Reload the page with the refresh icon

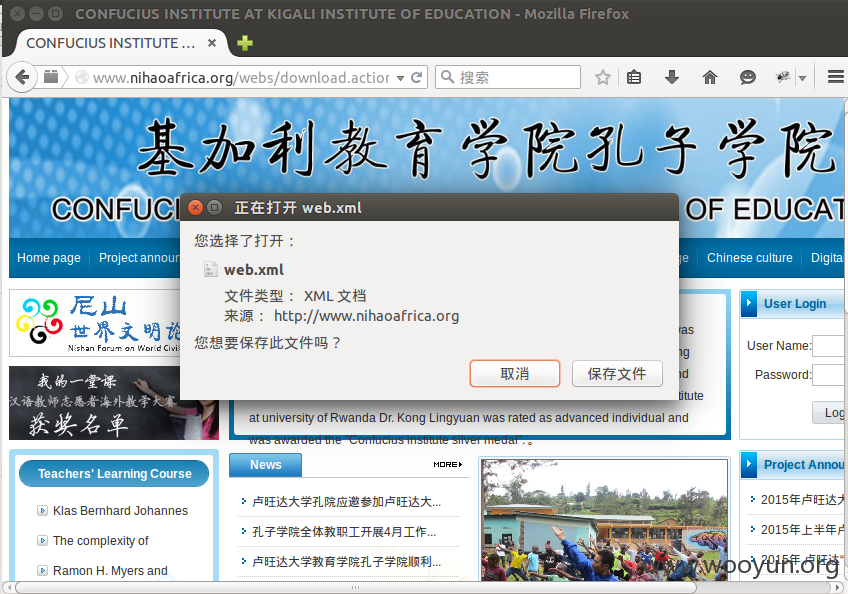(416, 77)
